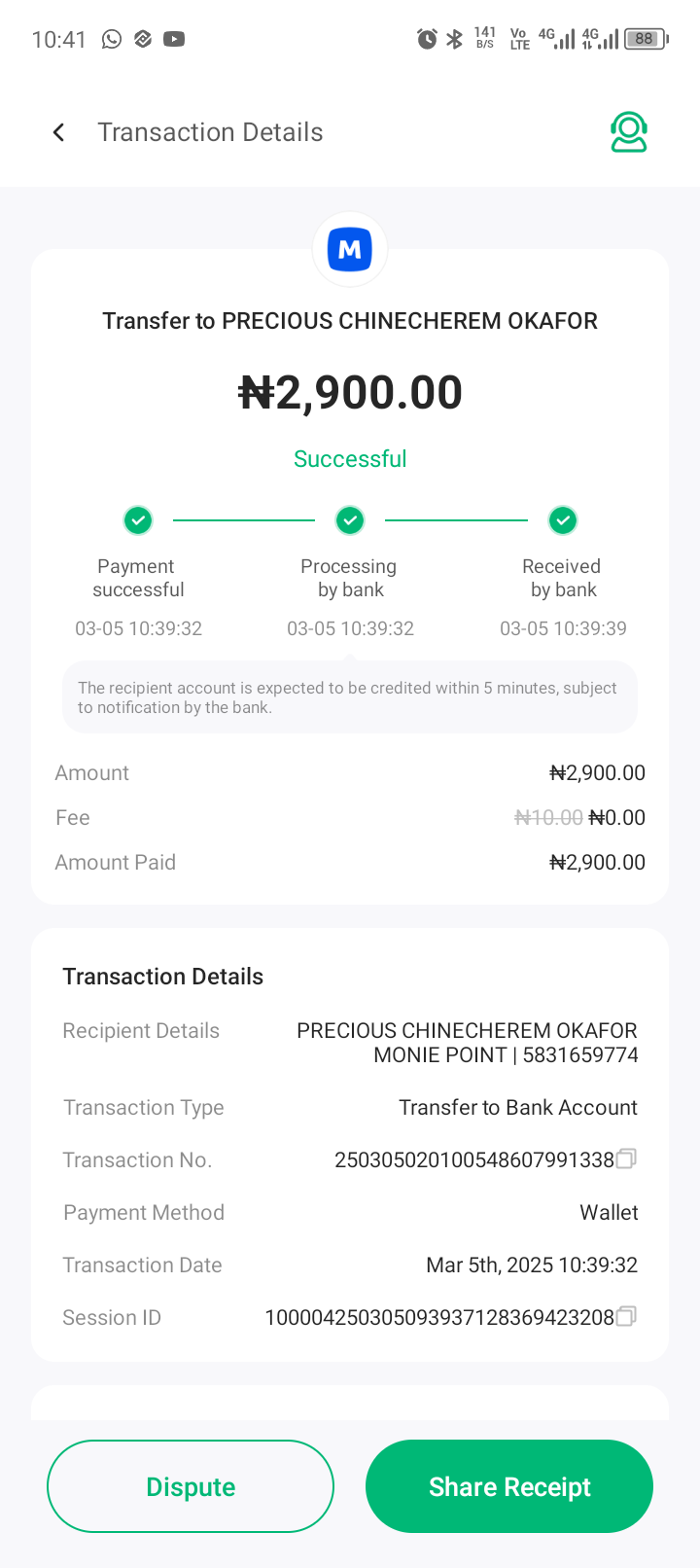
Task: Tap the Received by bank checkmark
Action: 563,520
